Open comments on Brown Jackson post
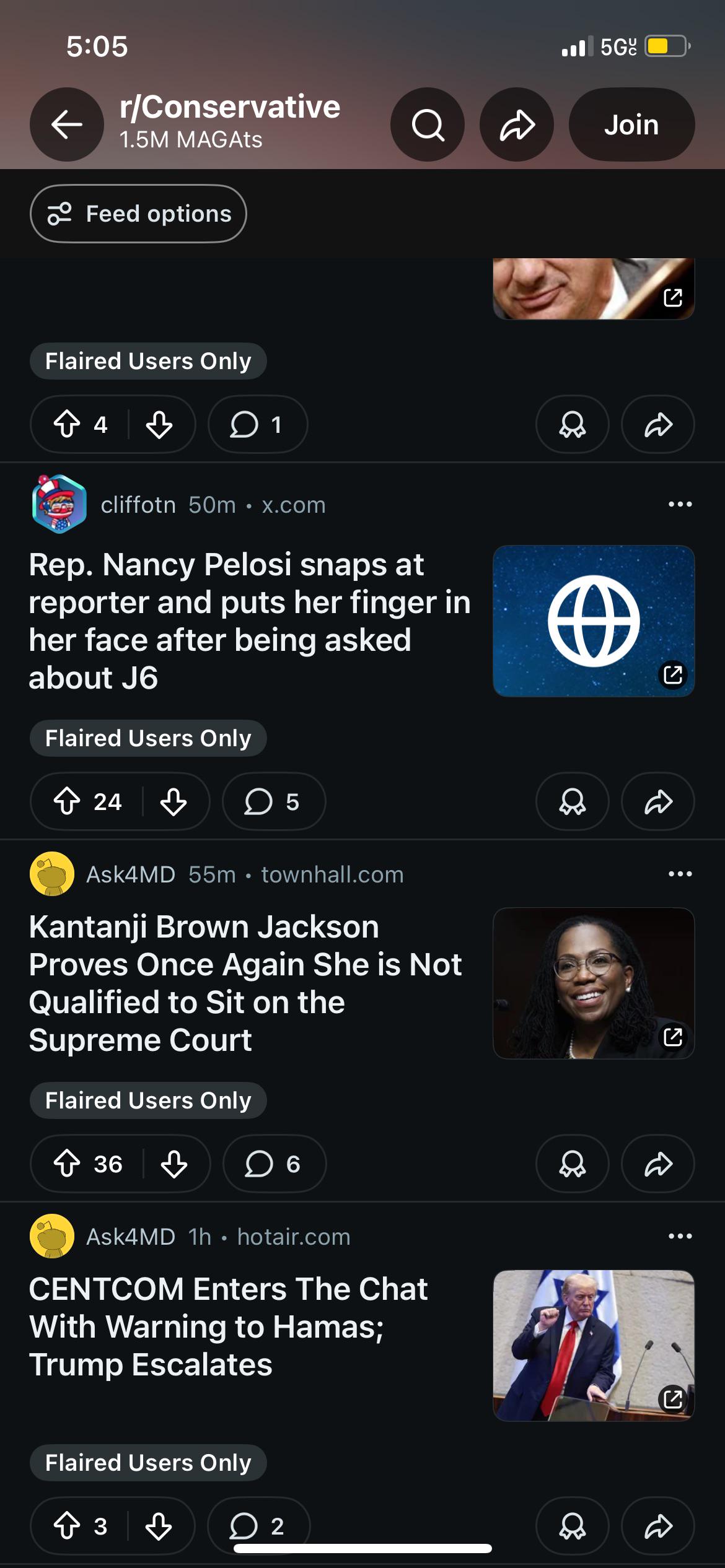Viewport: 725px width, 1568px height. coord(274,1164)
